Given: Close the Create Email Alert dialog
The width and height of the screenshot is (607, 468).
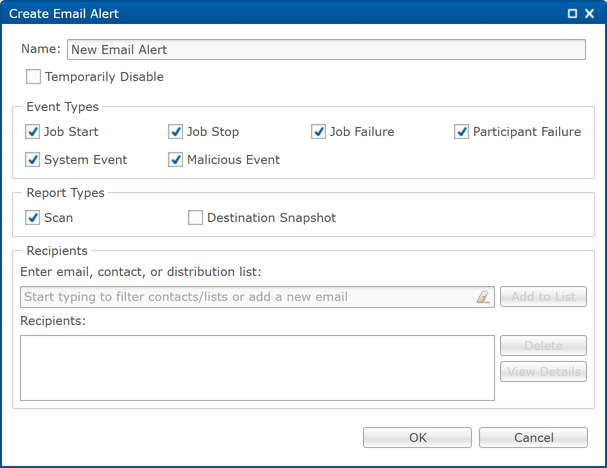Looking at the screenshot, I should tap(589, 14).
